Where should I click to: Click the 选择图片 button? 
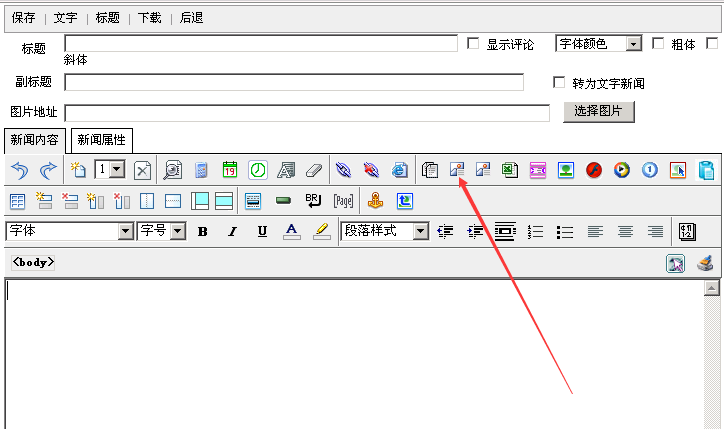click(x=598, y=111)
